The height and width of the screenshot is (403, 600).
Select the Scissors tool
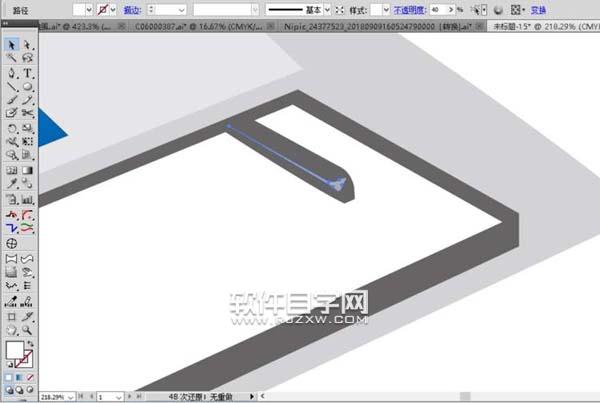(x=27, y=113)
